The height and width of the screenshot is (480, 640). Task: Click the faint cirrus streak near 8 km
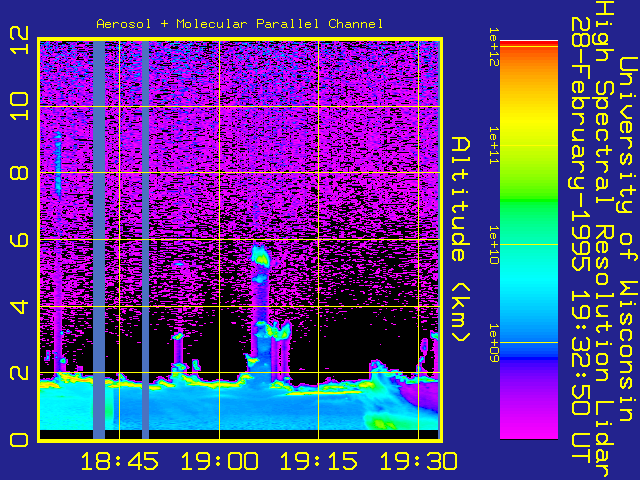point(58,163)
